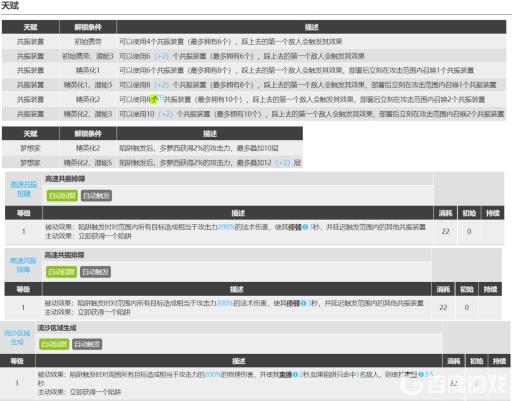Click 流沙区域生成 skill title text
The width and height of the screenshot is (512, 401).
click(x=57, y=328)
